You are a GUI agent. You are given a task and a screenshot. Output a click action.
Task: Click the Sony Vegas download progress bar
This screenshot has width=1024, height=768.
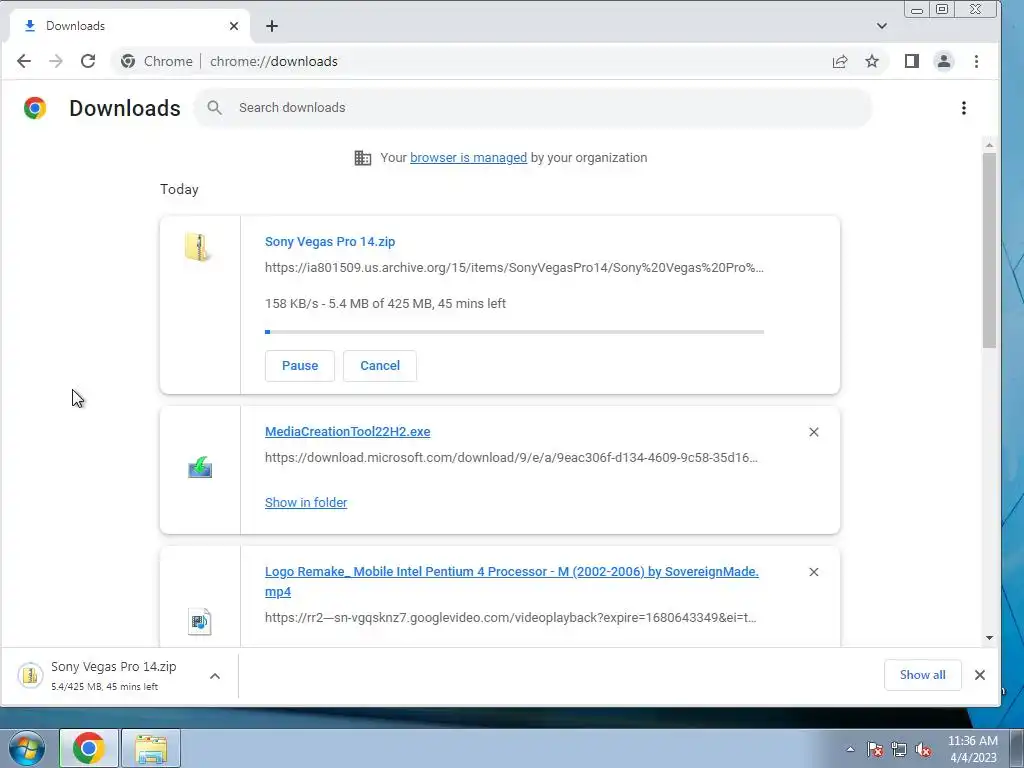(515, 332)
